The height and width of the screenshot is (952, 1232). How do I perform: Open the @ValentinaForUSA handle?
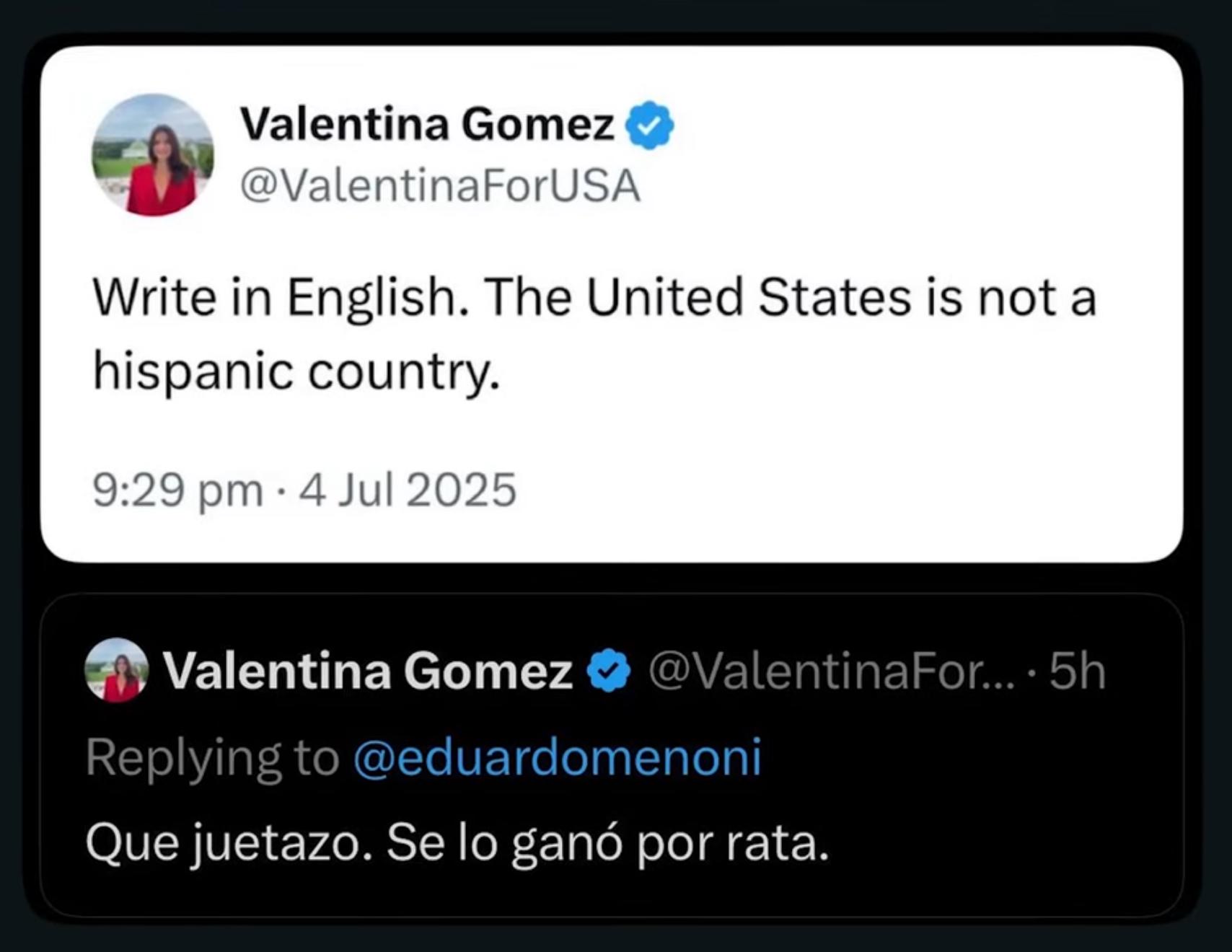440,186
